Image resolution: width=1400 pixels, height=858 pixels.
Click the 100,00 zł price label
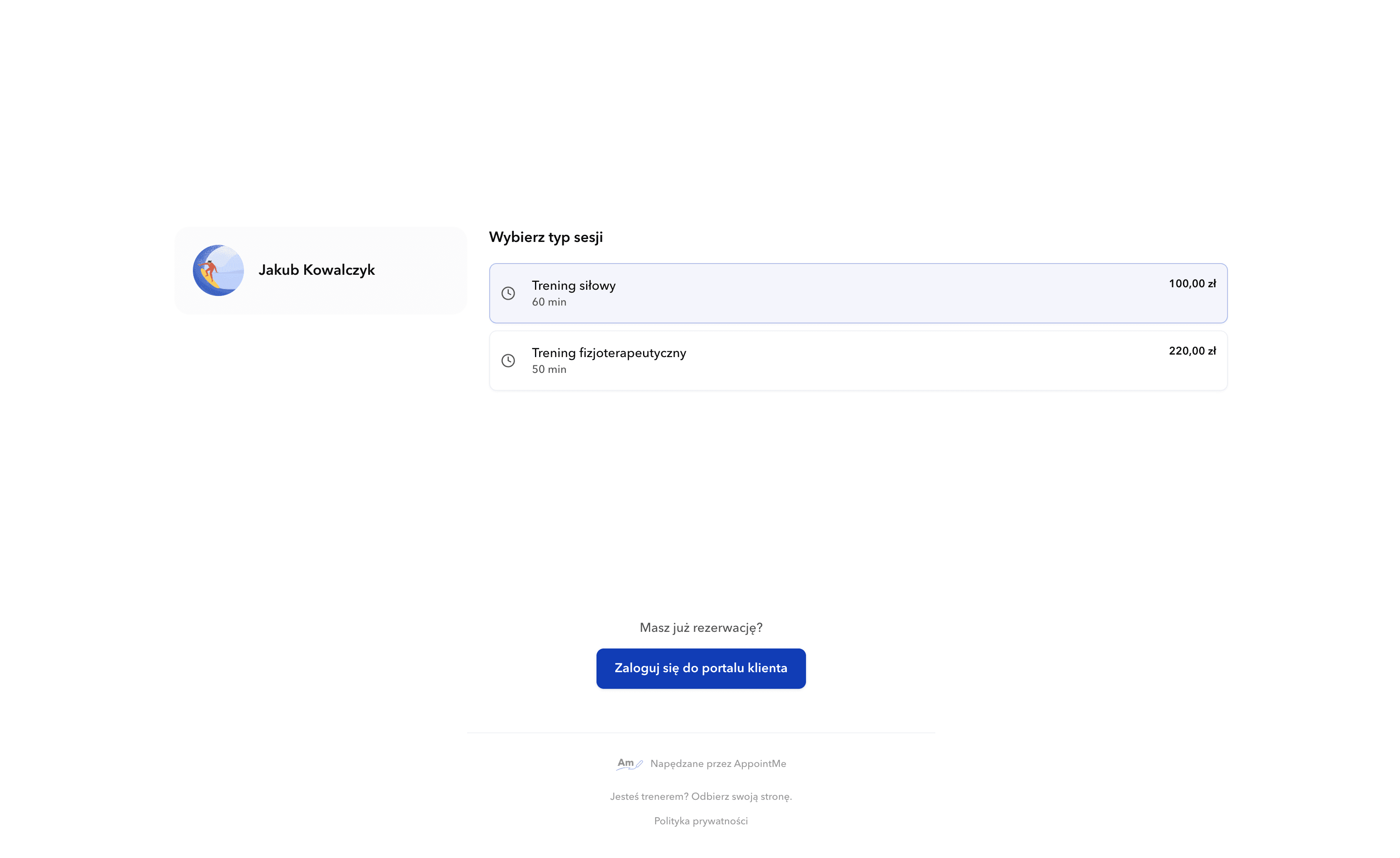(1192, 284)
